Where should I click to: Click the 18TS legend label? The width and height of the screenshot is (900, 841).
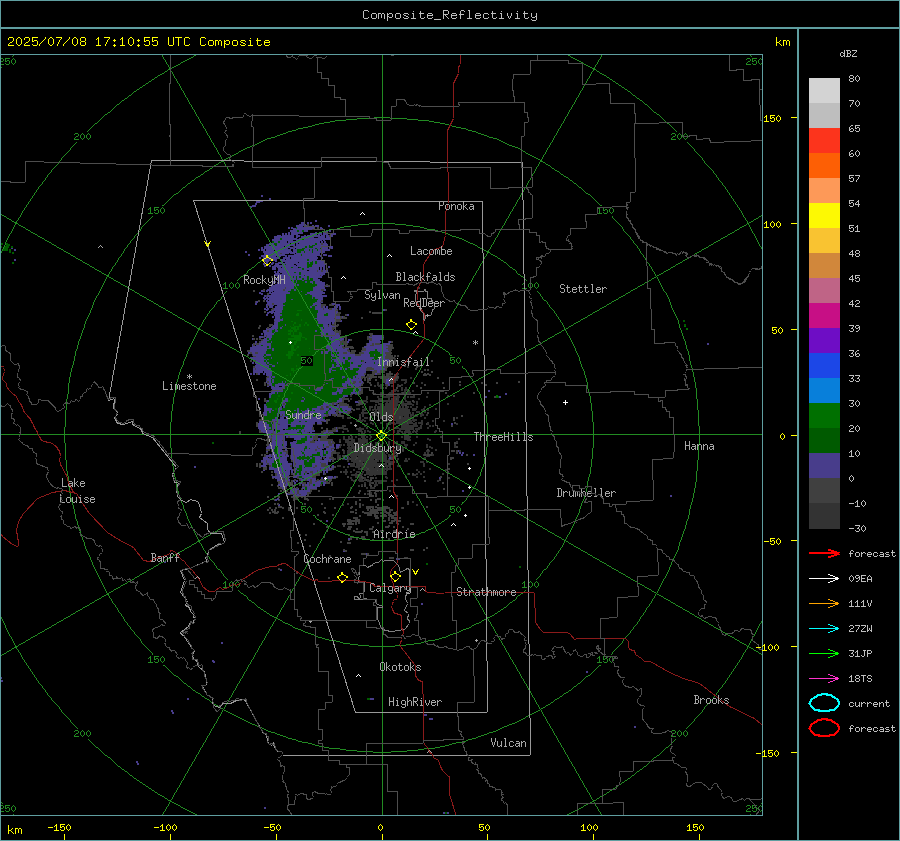[x=860, y=679]
